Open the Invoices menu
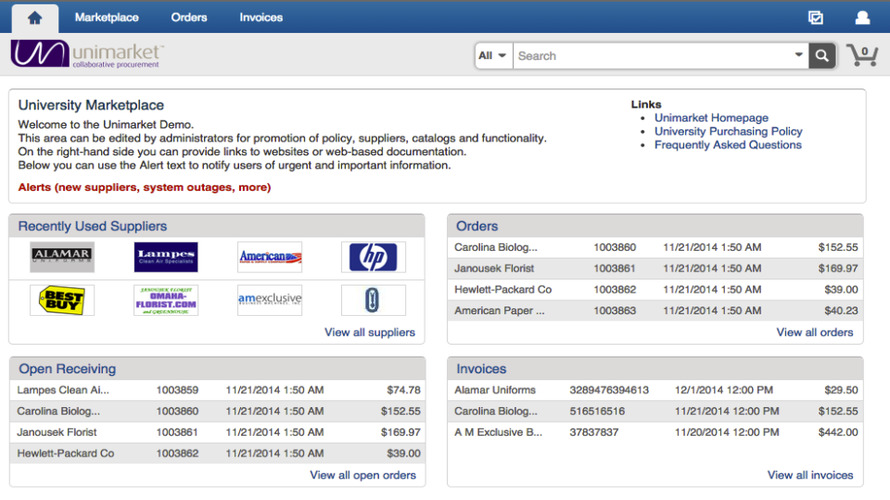Image resolution: width=890 pixels, height=500 pixels. point(261,18)
